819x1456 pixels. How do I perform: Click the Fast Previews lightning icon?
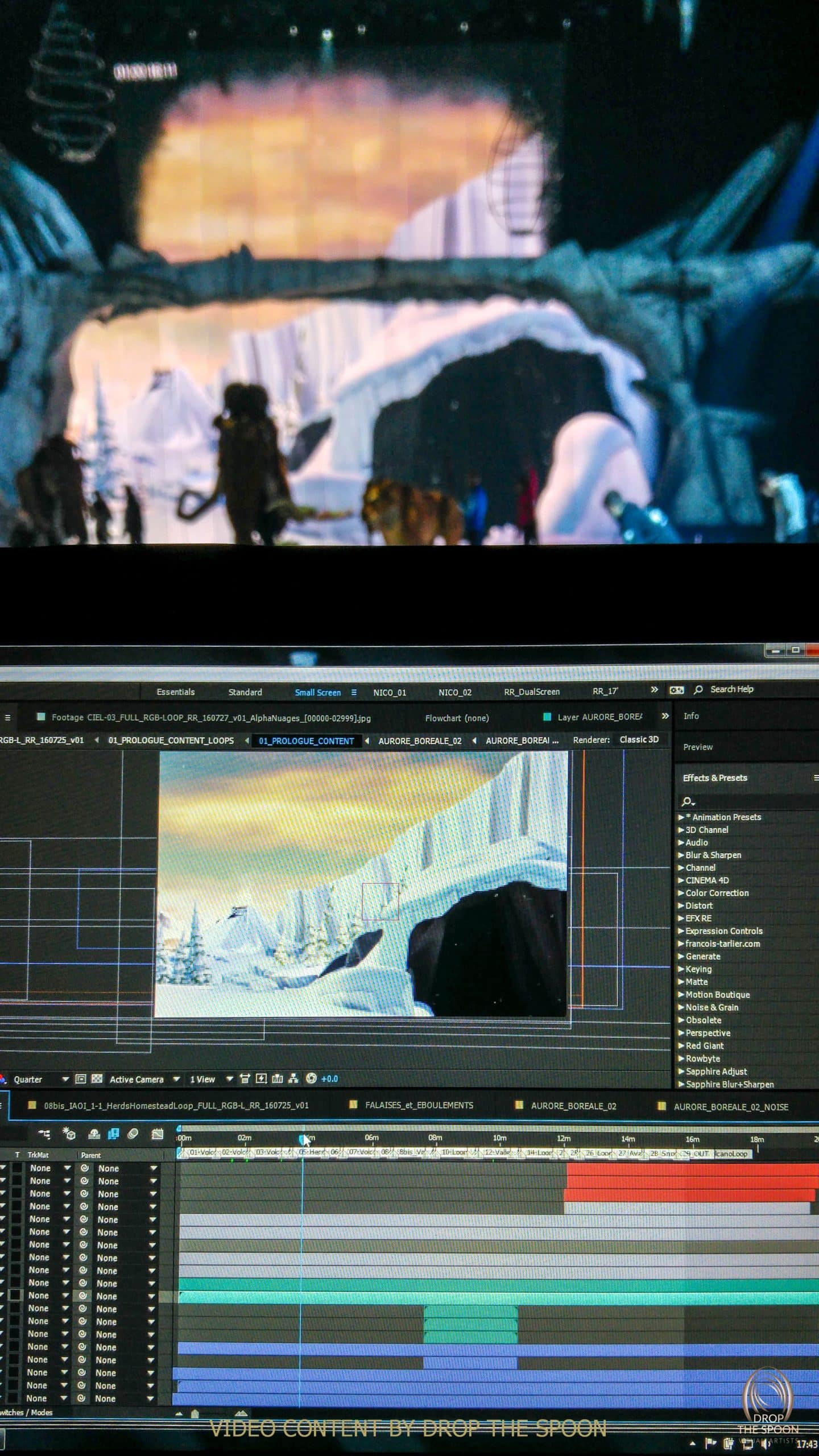pos(261,1078)
